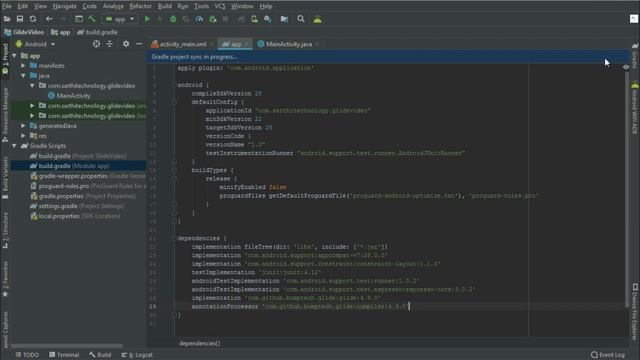640x360 pixels.
Task: Select local.properties file
Action: pyautogui.click(x=75, y=216)
